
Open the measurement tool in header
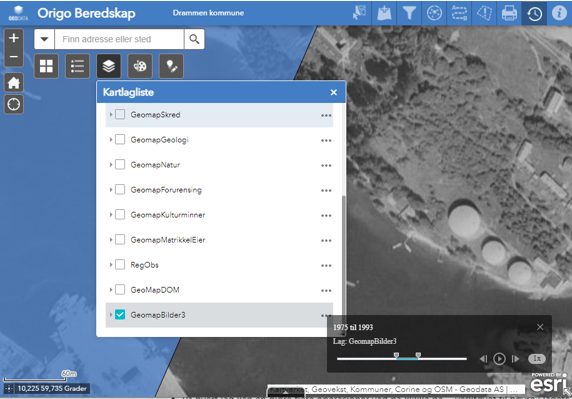pyautogui.click(x=459, y=13)
